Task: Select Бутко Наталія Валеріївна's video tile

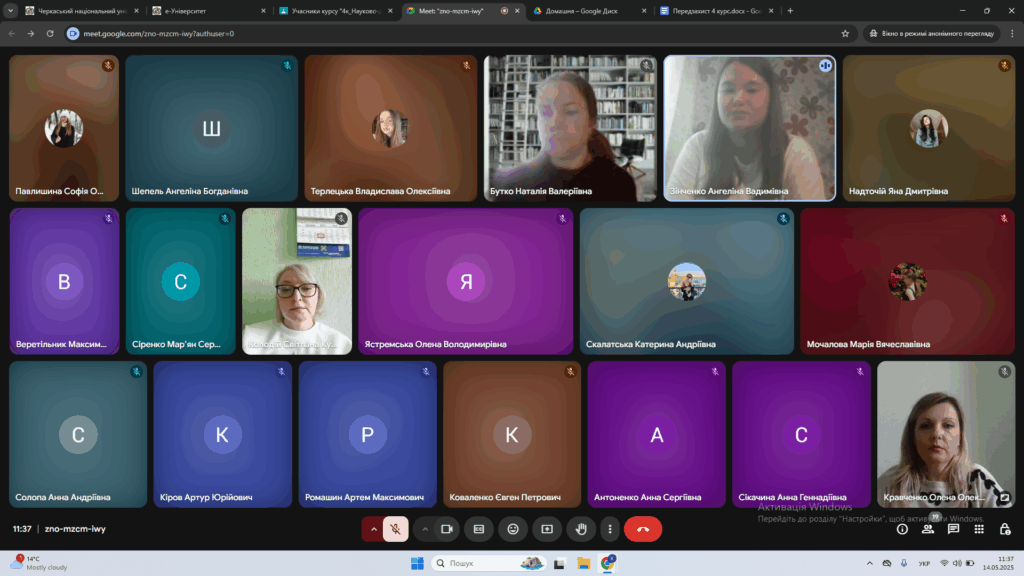Action: click(570, 128)
